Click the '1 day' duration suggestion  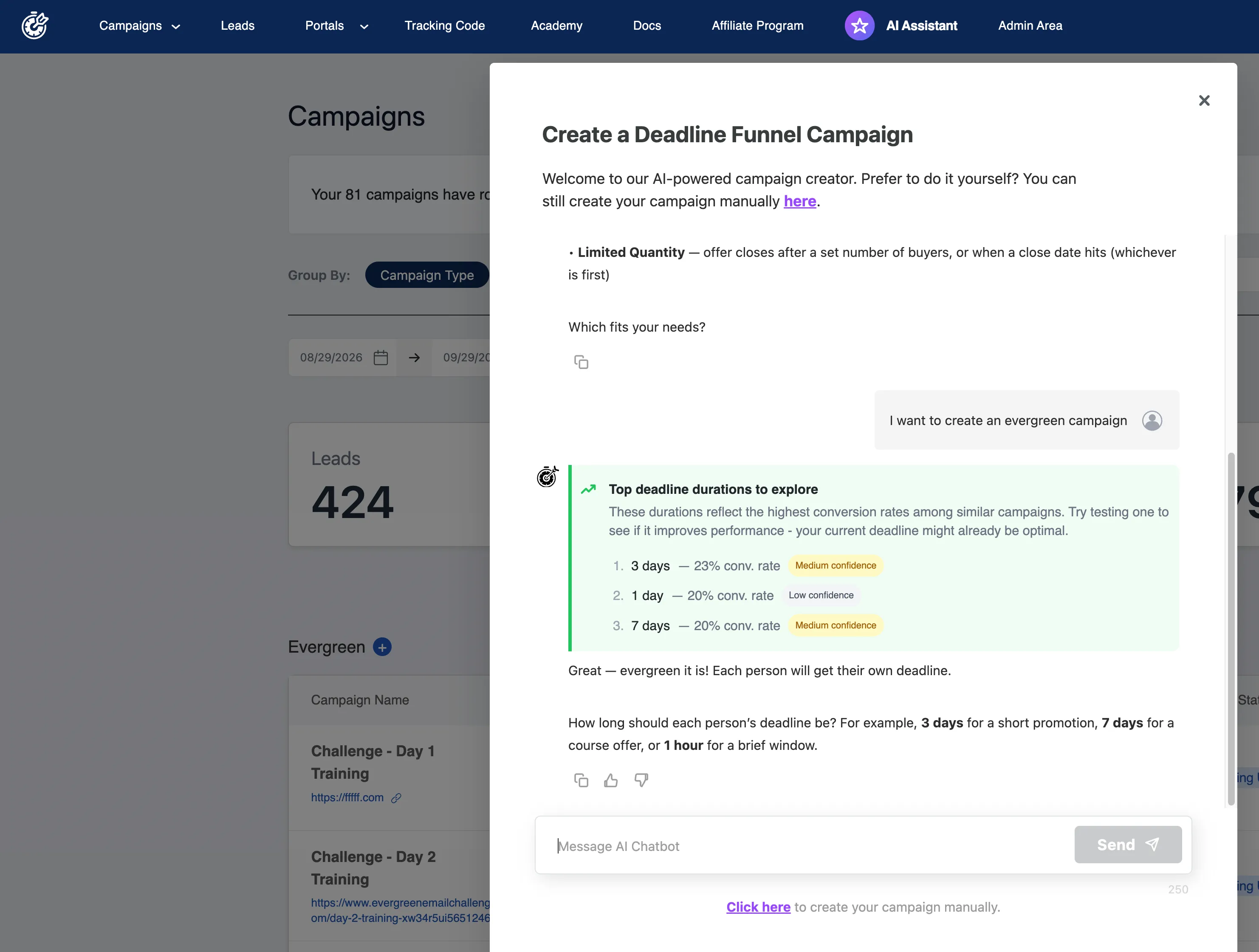647,596
